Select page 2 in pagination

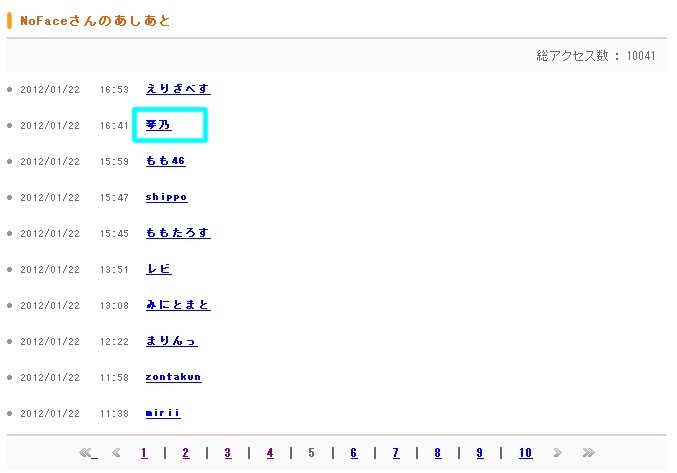(x=186, y=453)
